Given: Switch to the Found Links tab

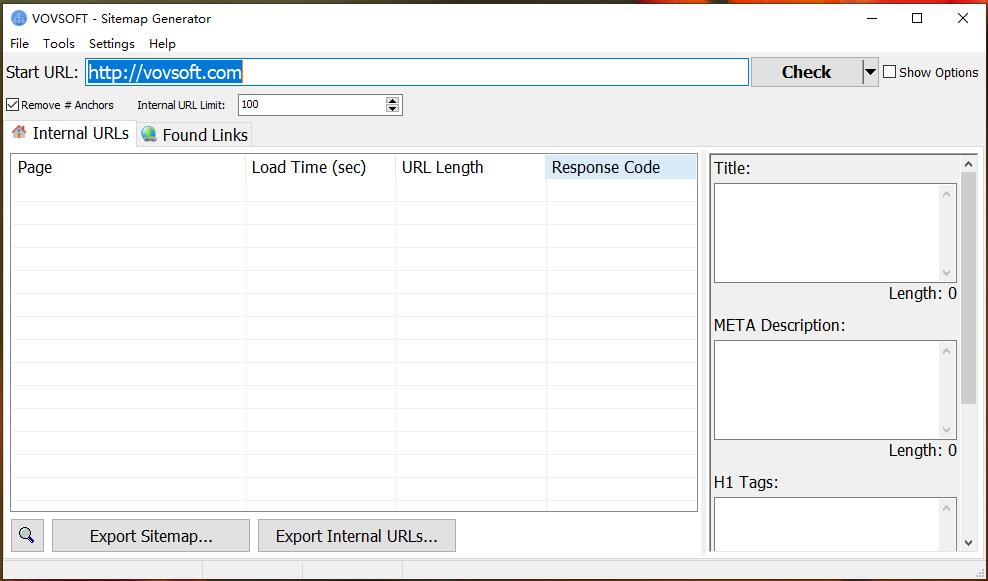Looking at the screenshot, I should 195,135.
